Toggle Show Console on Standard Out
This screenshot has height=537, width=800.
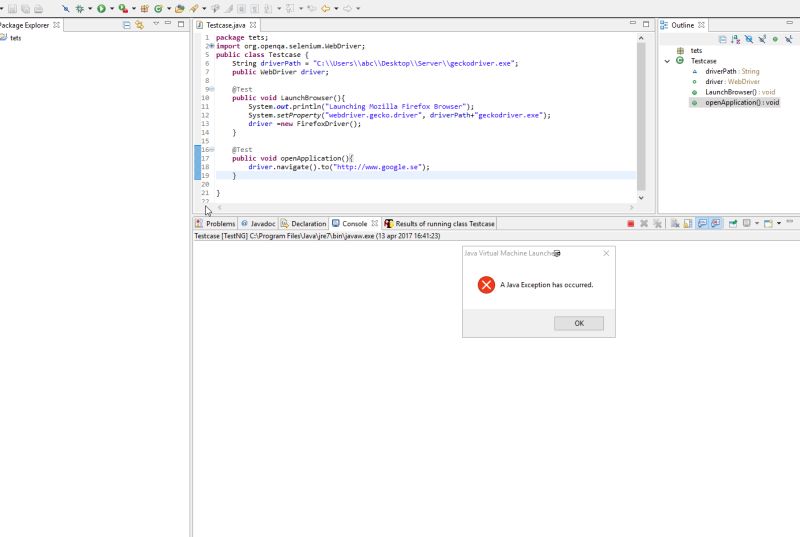(x=702, y=223)
